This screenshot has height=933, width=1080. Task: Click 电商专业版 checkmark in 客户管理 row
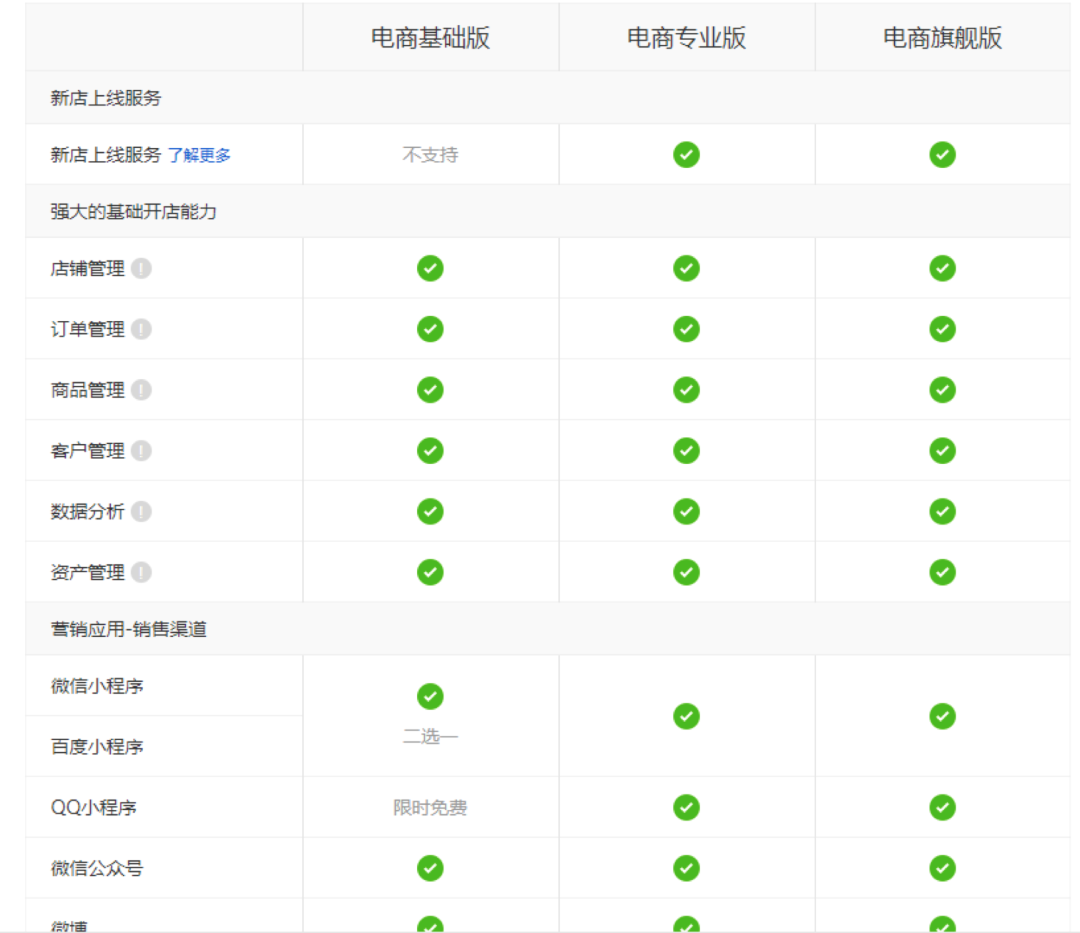pos(686,451)
